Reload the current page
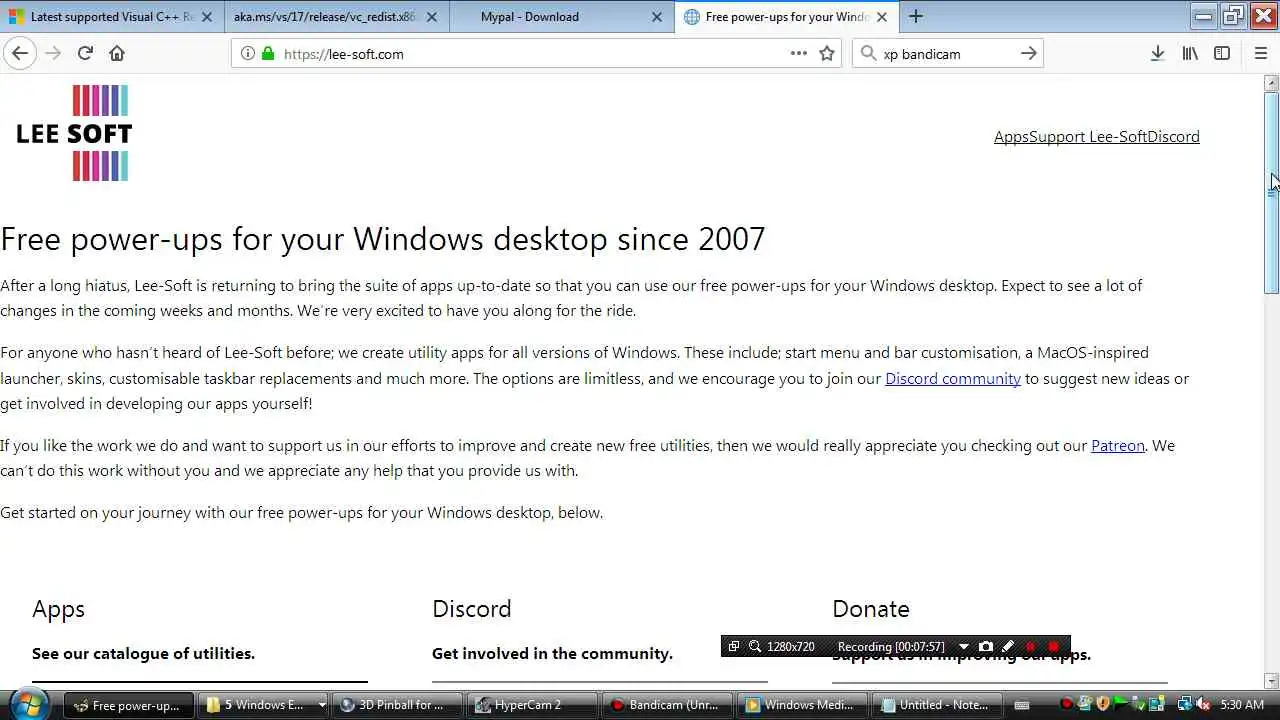Image resolution: width=1280 pixels, height=720 pixels. [x=85, y=53]
